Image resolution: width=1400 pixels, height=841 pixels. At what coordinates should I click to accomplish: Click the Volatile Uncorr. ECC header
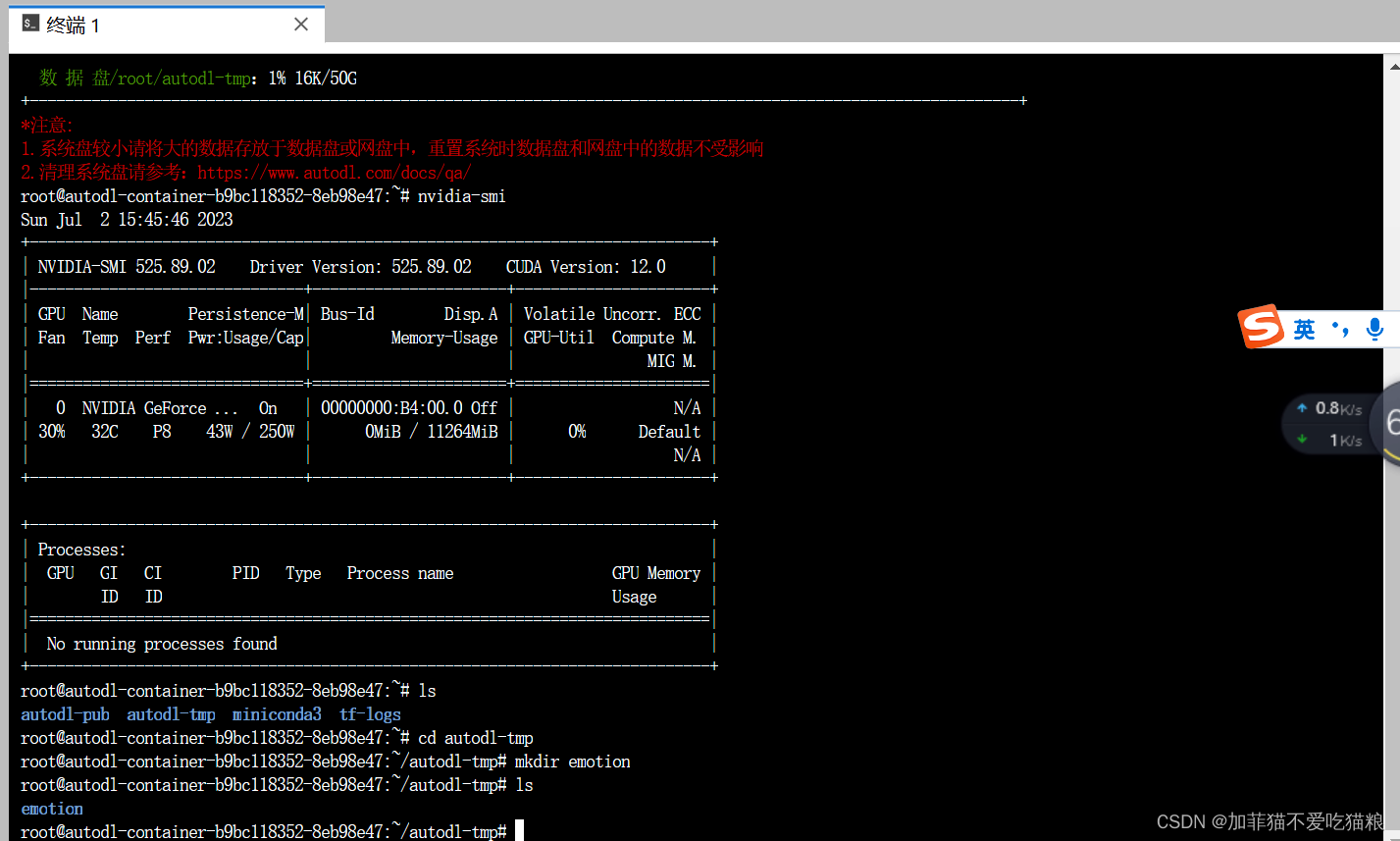point(612,314)
